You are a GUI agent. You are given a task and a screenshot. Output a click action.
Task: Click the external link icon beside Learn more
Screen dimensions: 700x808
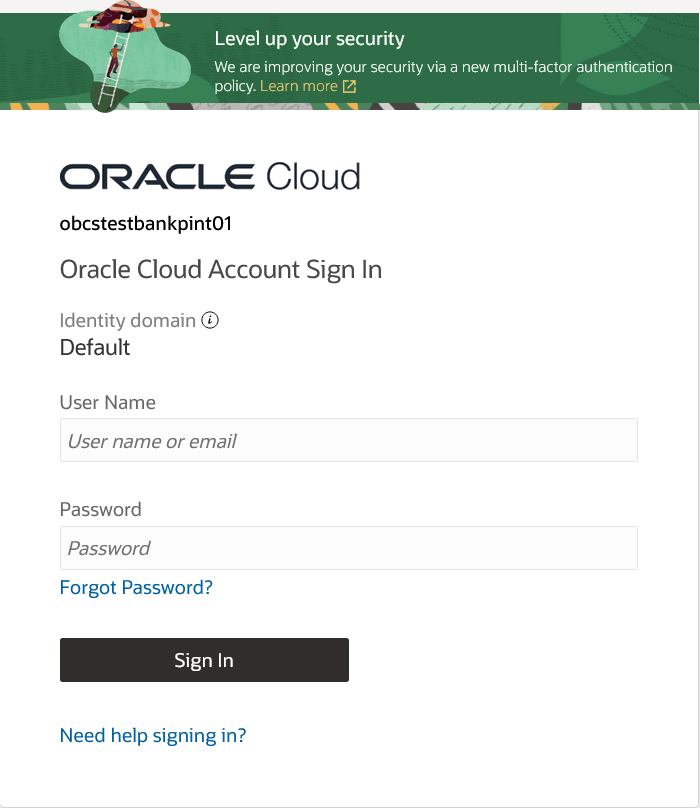(x=349, y=87)
